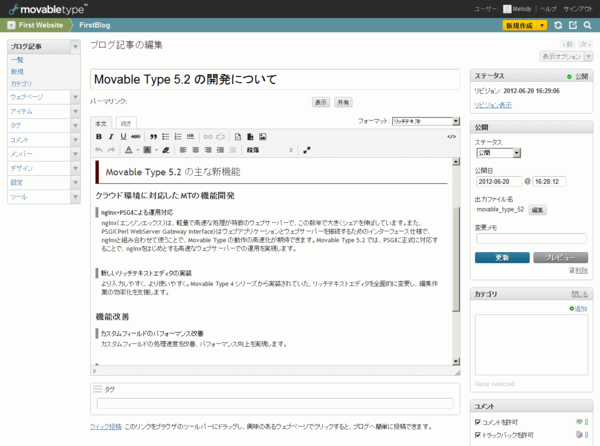Create a numbered list
600x446 pixels.
pos(178,137)
